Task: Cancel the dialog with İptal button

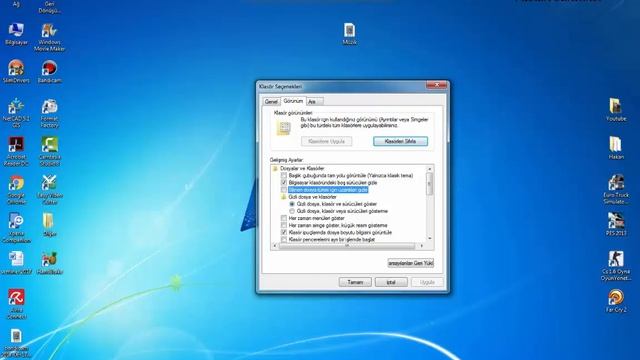Action: click(x=391, y=282)
